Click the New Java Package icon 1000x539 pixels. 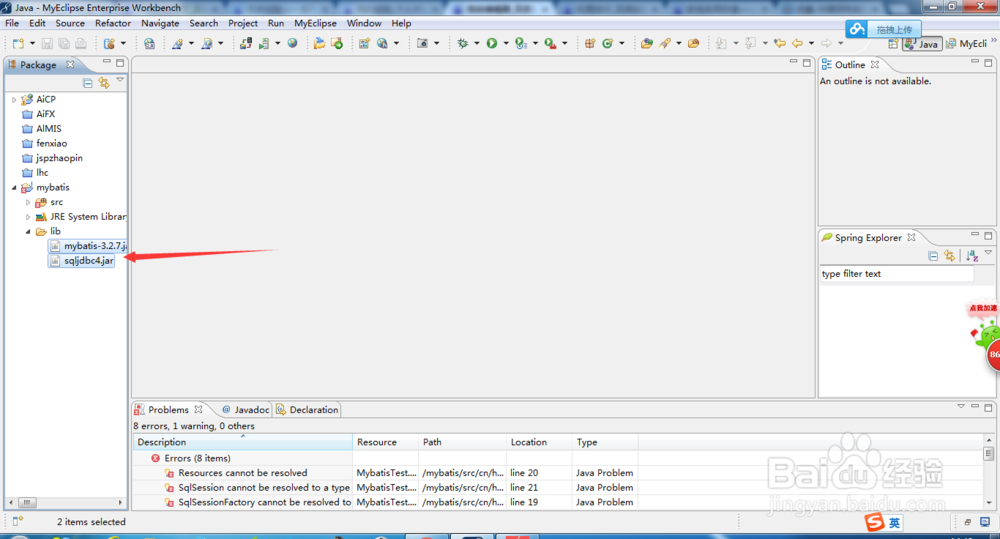[x=590, y=43]
